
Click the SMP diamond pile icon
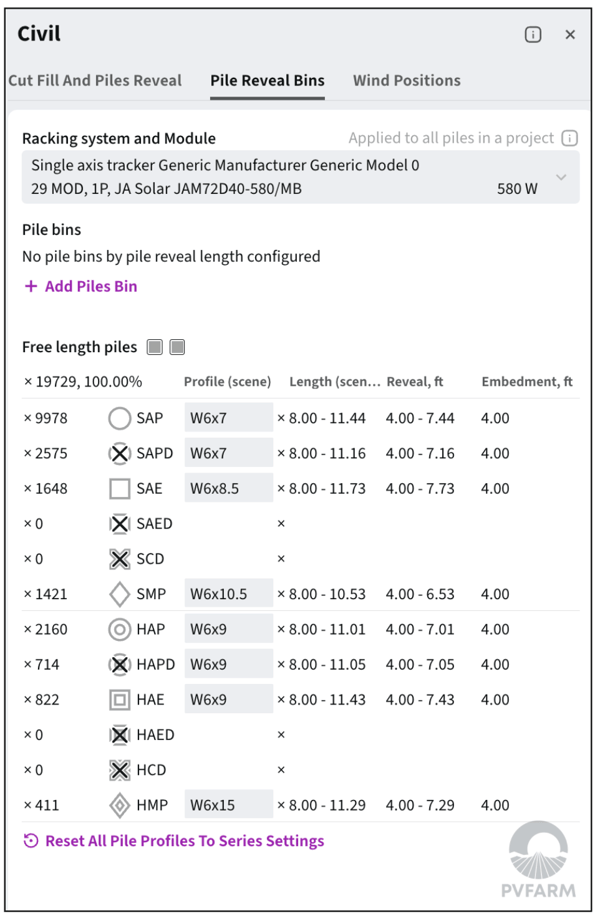point(122,593)
